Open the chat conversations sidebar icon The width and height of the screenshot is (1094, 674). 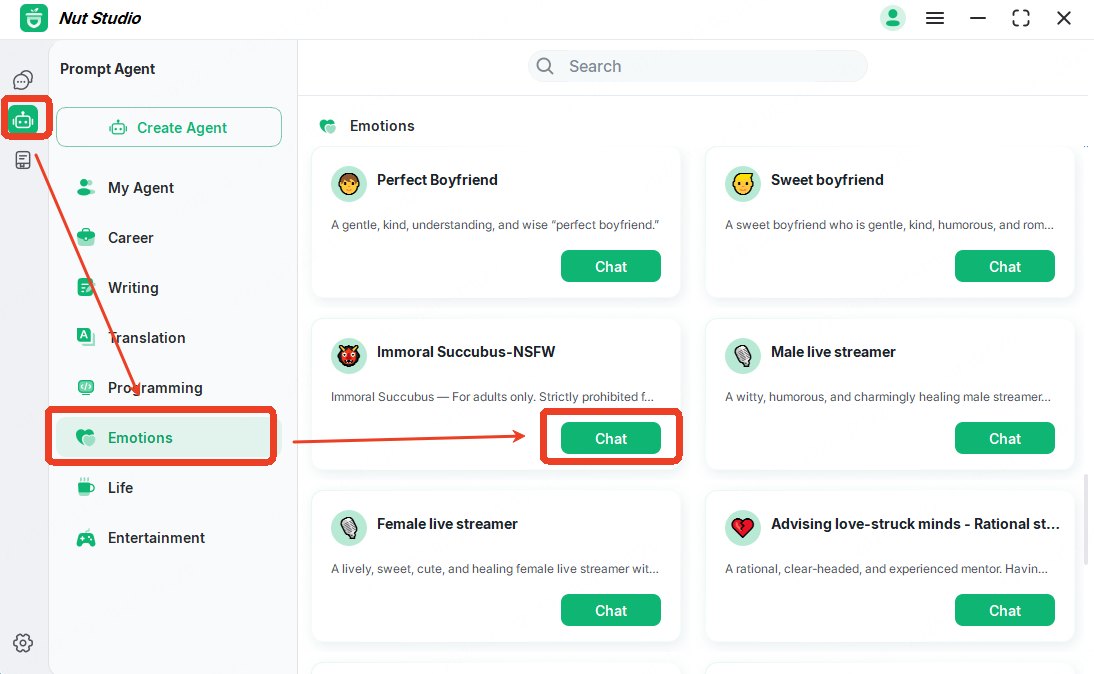point(23,81)
